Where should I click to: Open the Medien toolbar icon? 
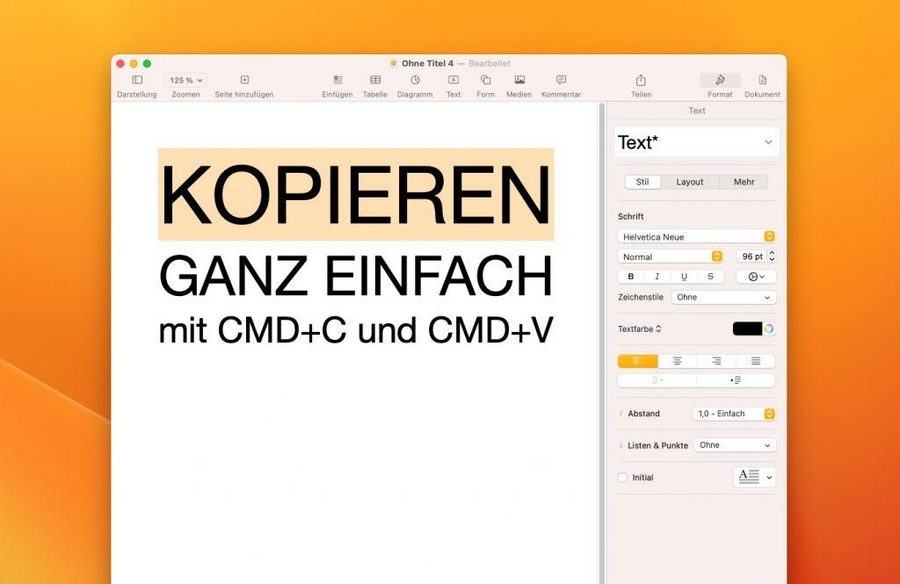click(519, 80)
